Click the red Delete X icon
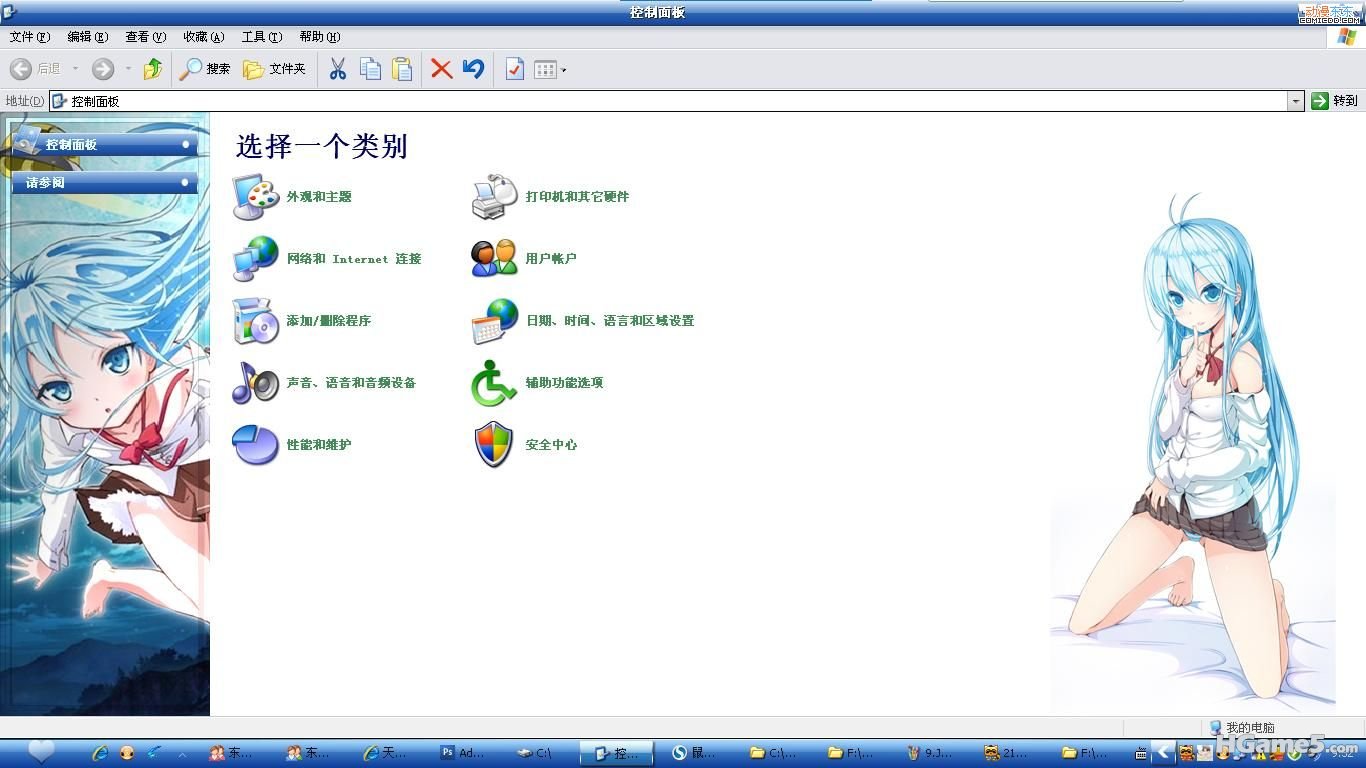This screenshot has height=768, width=1366. click(441, 69)
